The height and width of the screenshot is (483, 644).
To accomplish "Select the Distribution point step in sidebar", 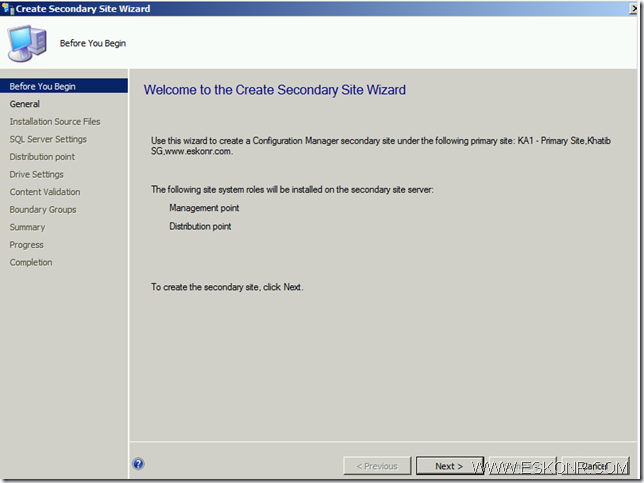I will click(x=42, y=157).
